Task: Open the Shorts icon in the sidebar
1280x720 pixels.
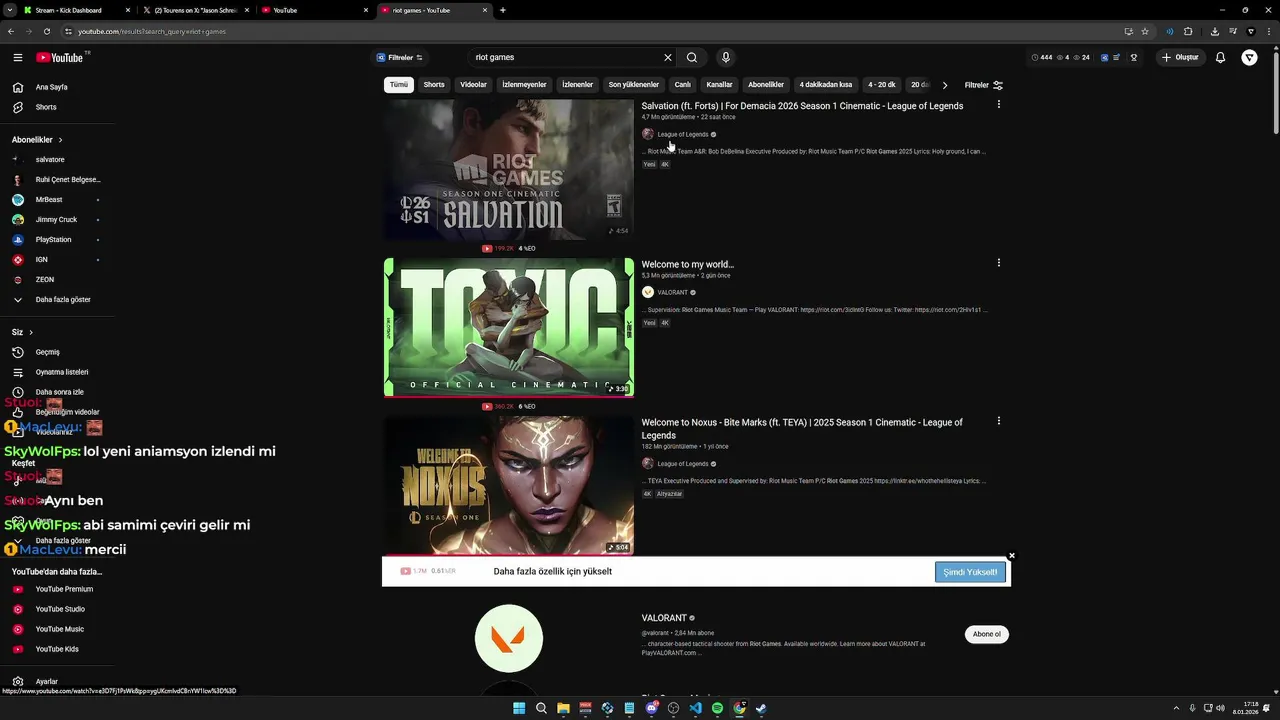Action: pos(17,107)
